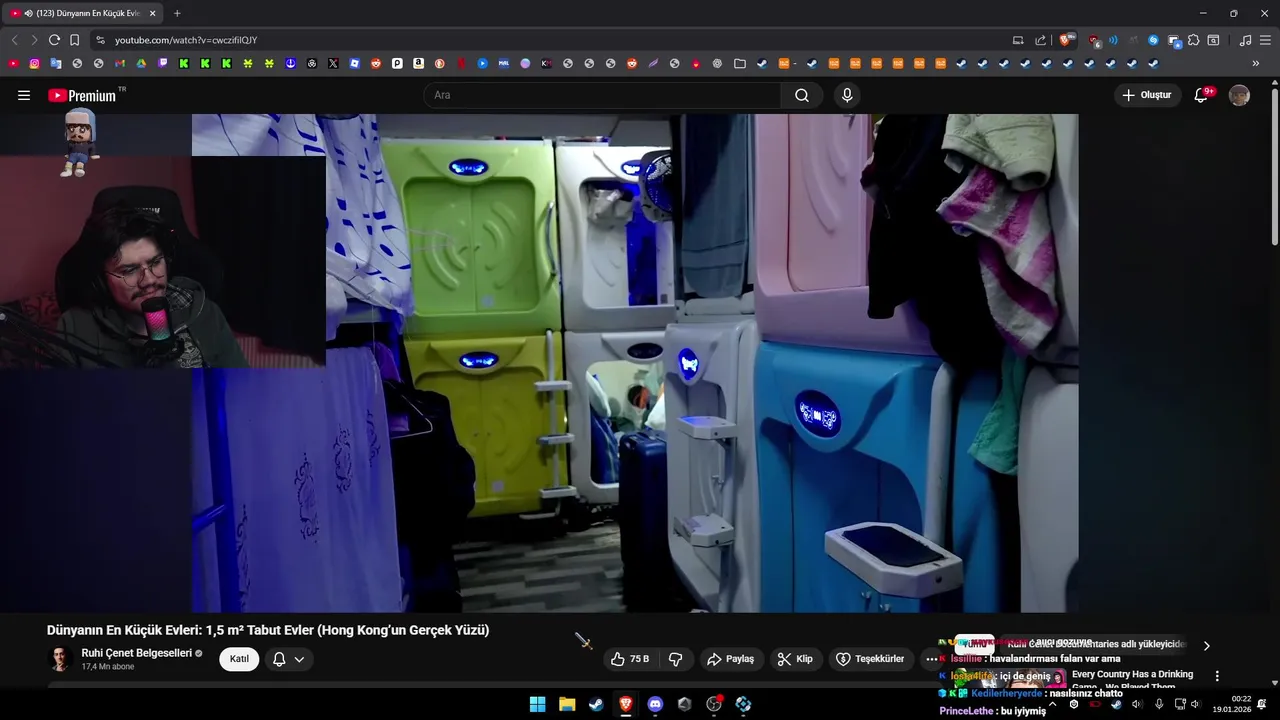Share the video with Paylaş
The image size is (1280, 720).
pos(730,659)
